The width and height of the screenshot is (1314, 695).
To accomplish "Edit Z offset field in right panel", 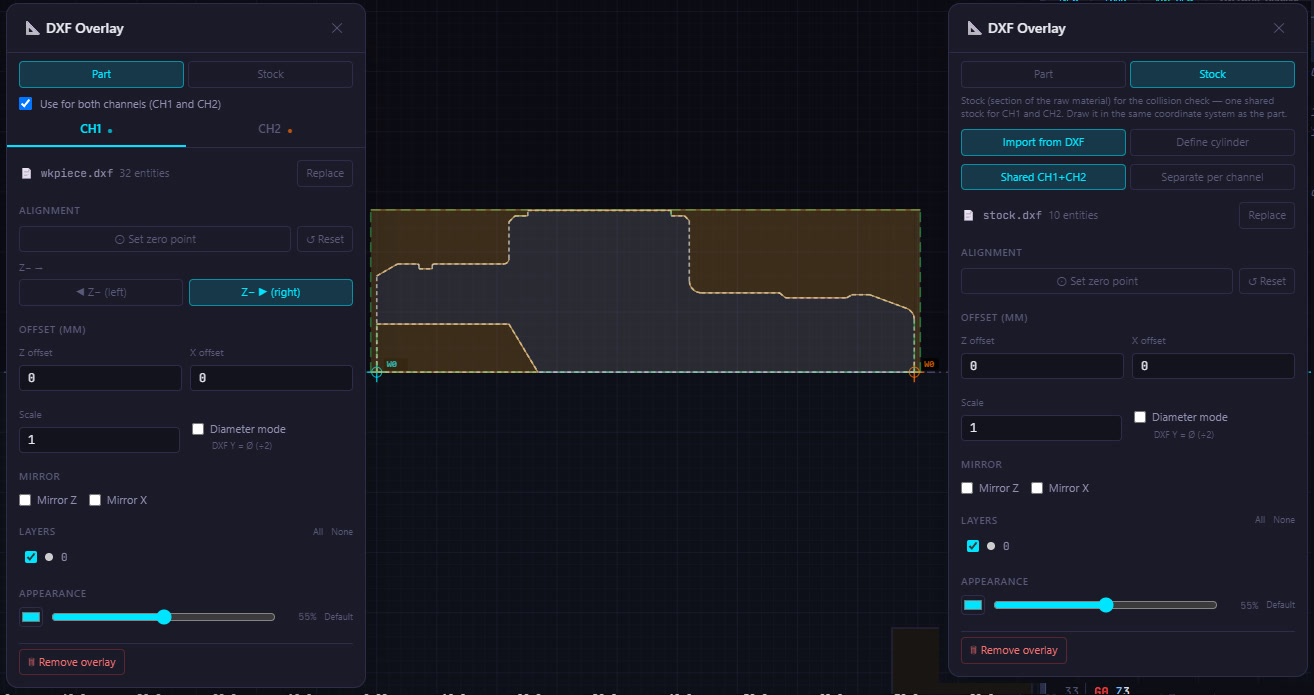I will [x=1042, y=366].
